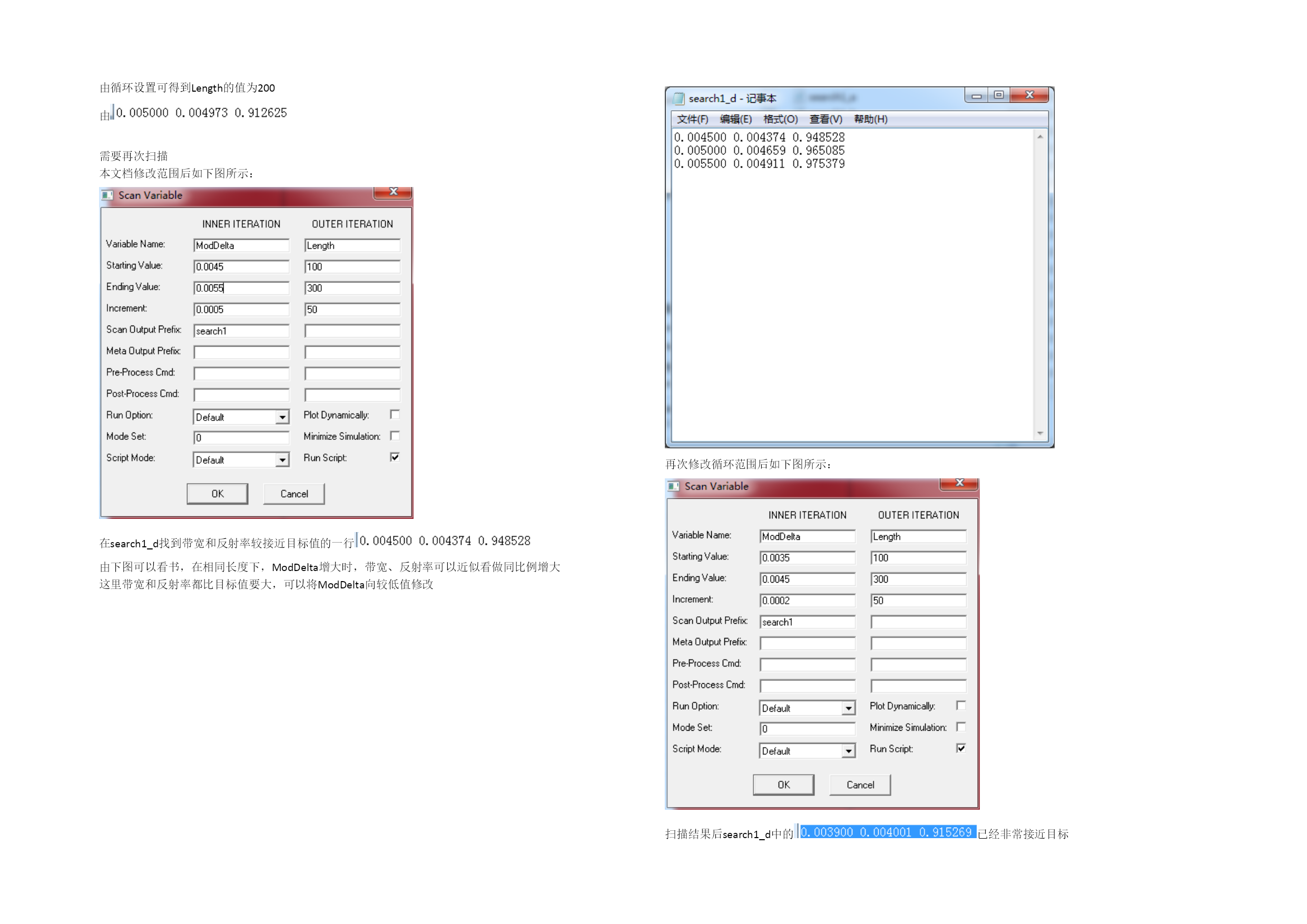
Task: Click OK in the left Scan Variable dialog
Action: [x=218, y=494]
